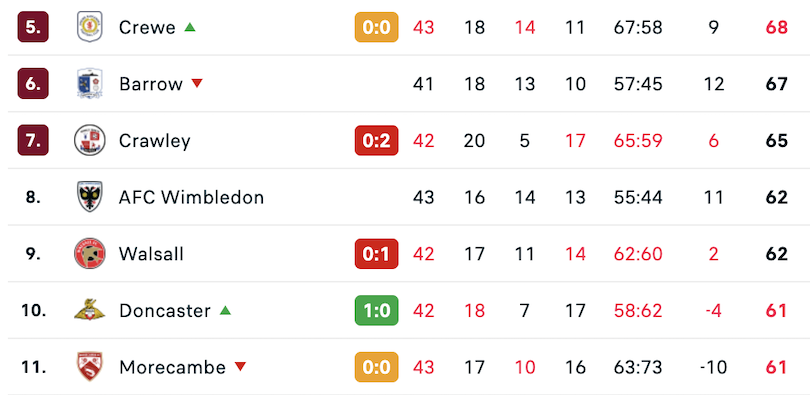Viewport: 810px width, 395px height.
Task: Open Crewe's live 0:0 score badge
Action: pos(377,27)
